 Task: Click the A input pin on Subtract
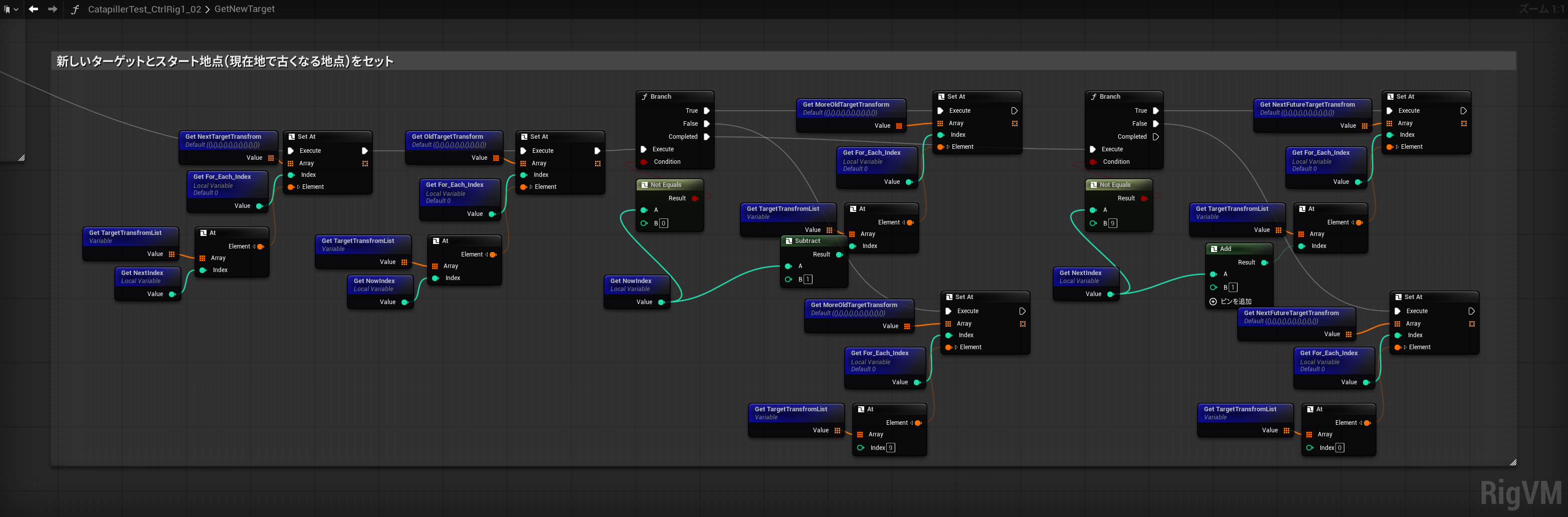coord(788,266)
